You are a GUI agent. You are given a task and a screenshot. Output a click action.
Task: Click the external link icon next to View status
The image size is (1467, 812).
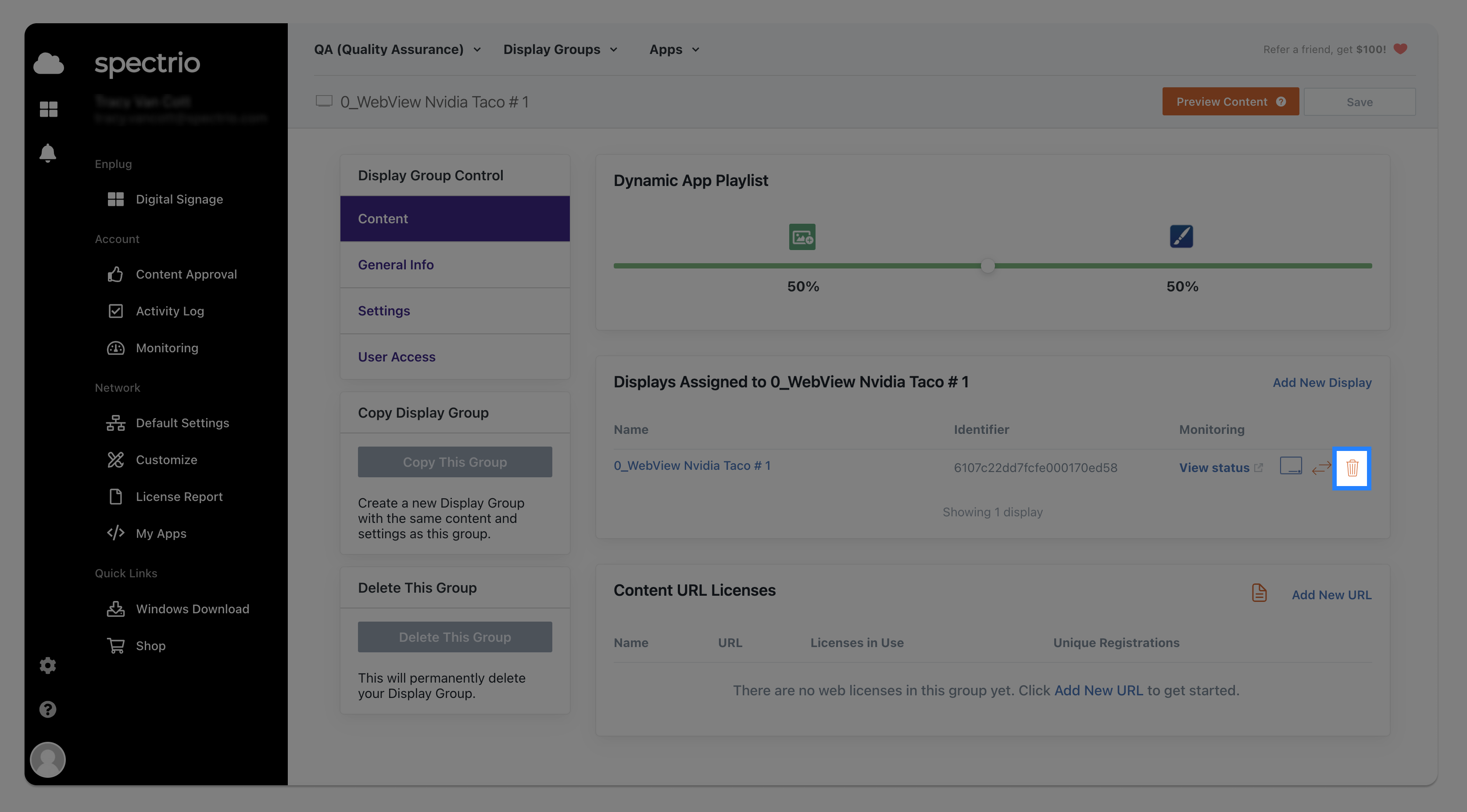click(x=1259, y=468)
